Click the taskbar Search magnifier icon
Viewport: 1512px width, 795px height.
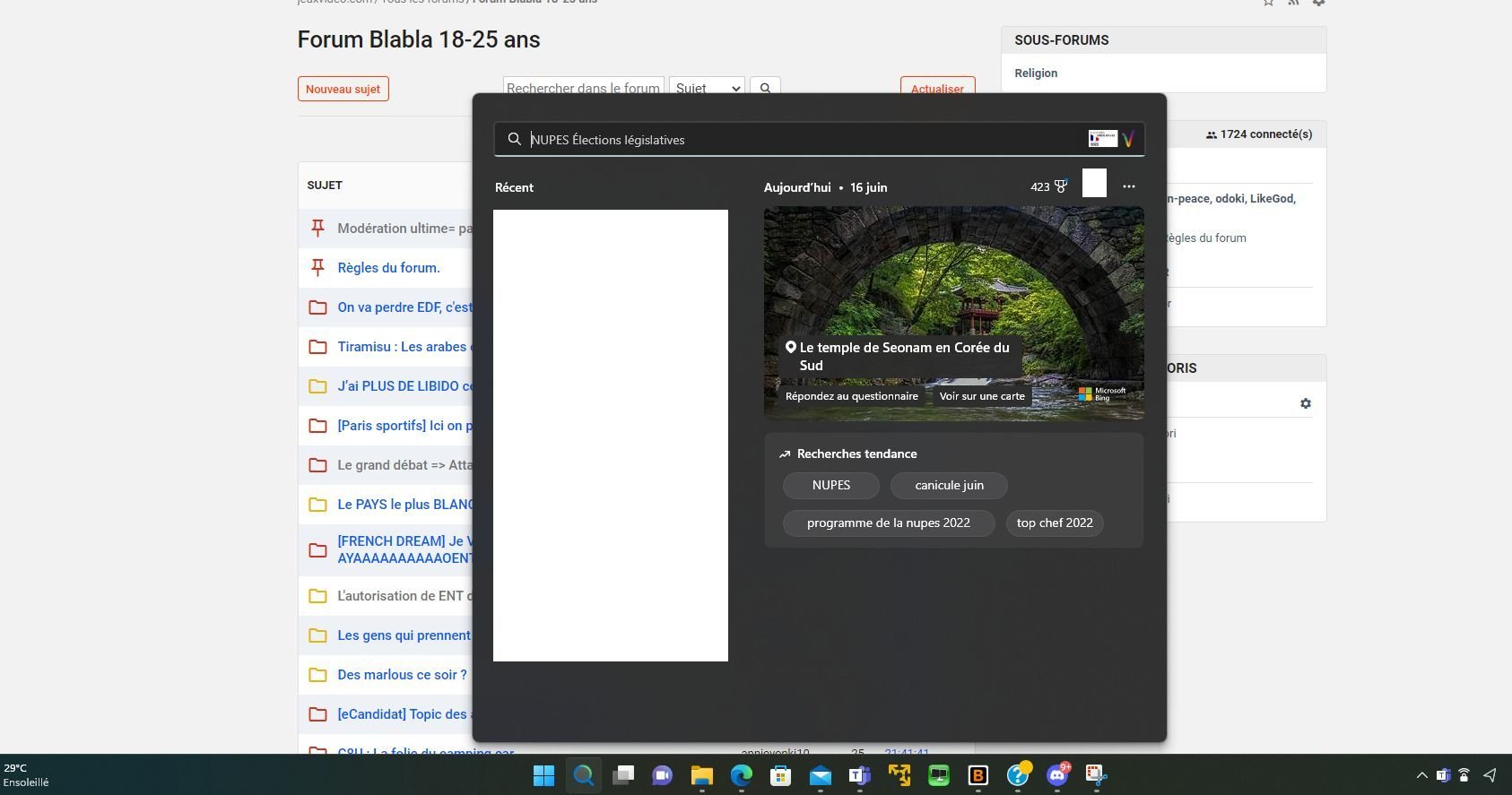[x=583, y=775]
